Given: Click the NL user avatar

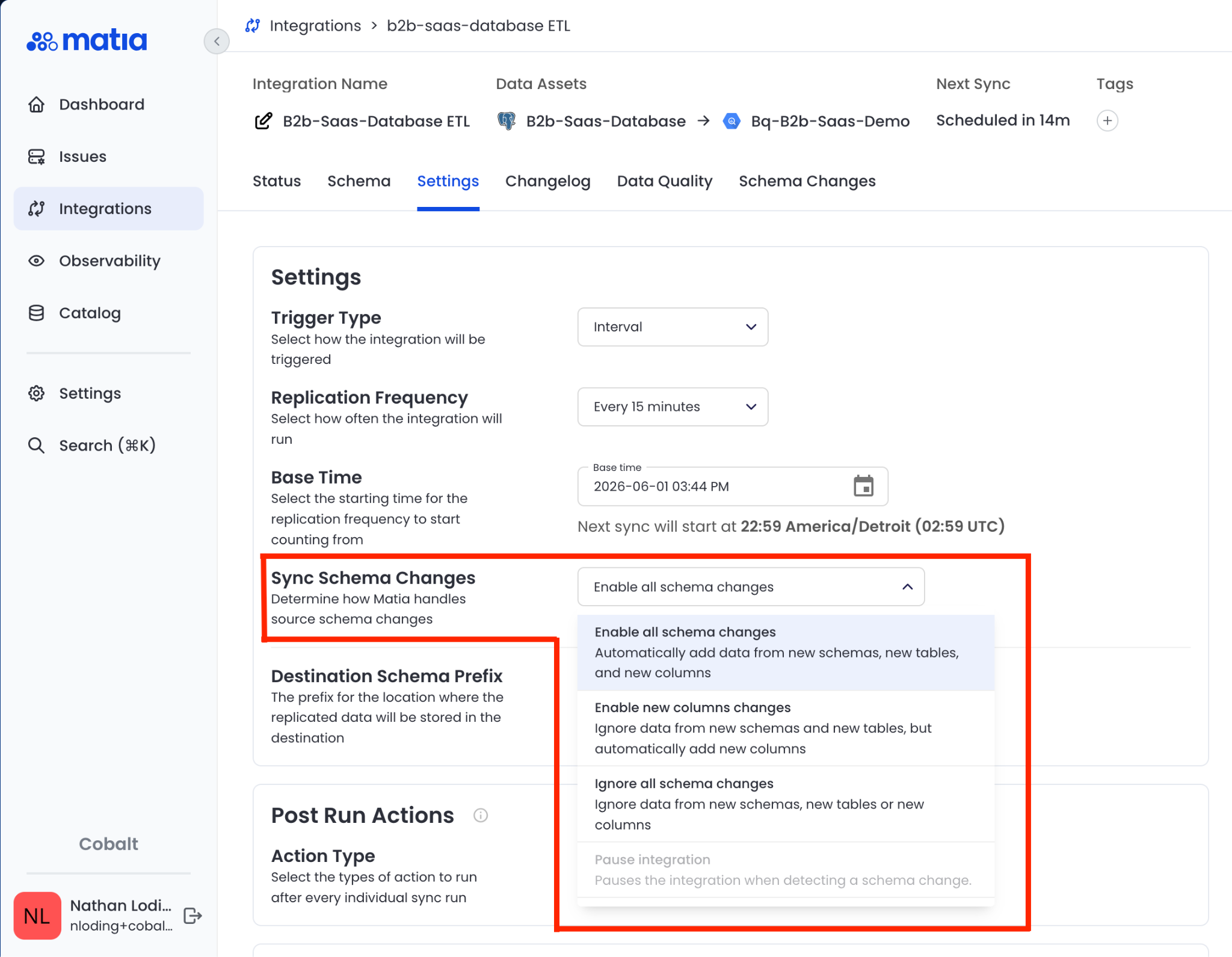Looking at the screenshot, I should [x=37, y=915].
